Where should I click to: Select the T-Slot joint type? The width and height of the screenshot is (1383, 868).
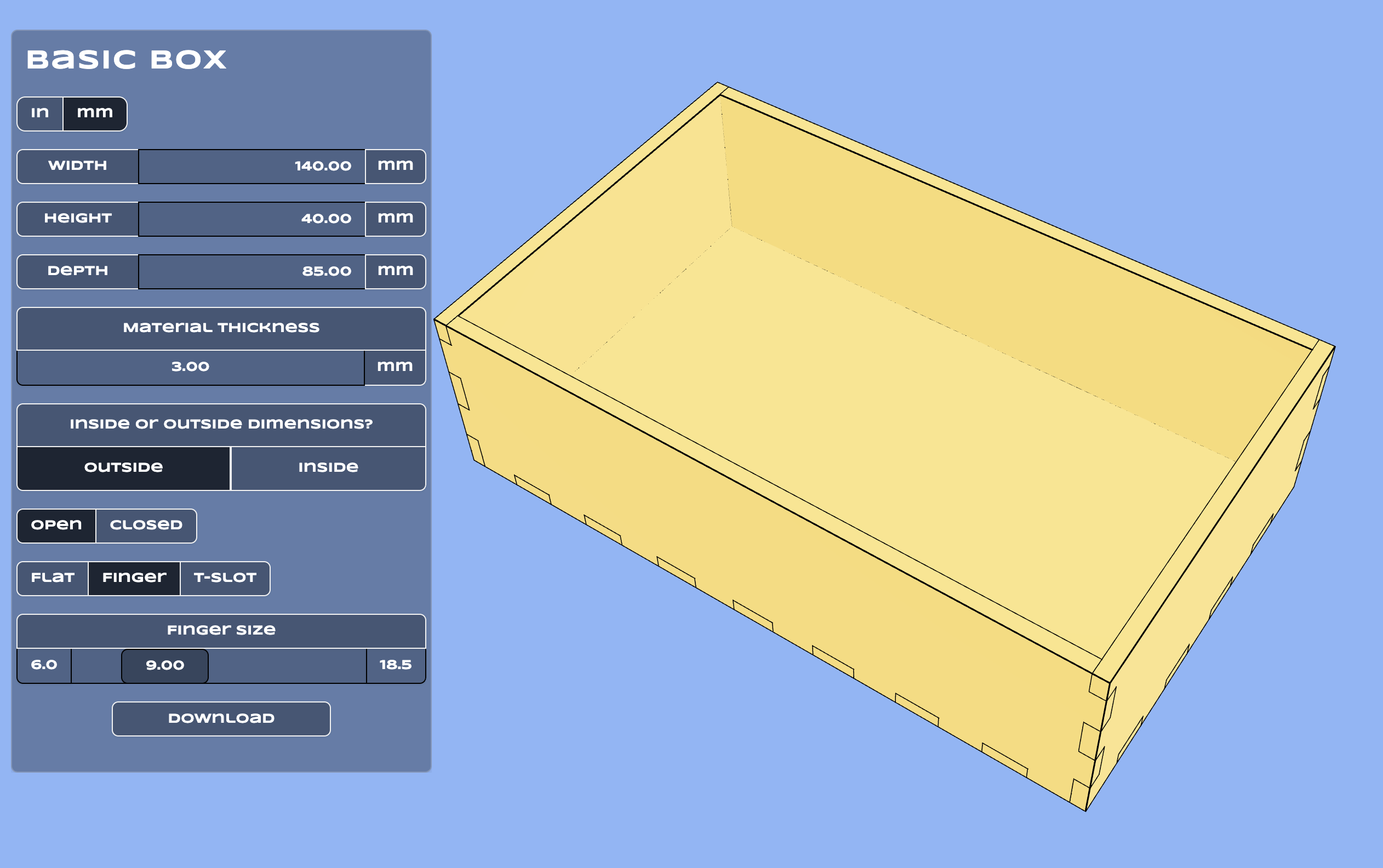click(224, 578)
